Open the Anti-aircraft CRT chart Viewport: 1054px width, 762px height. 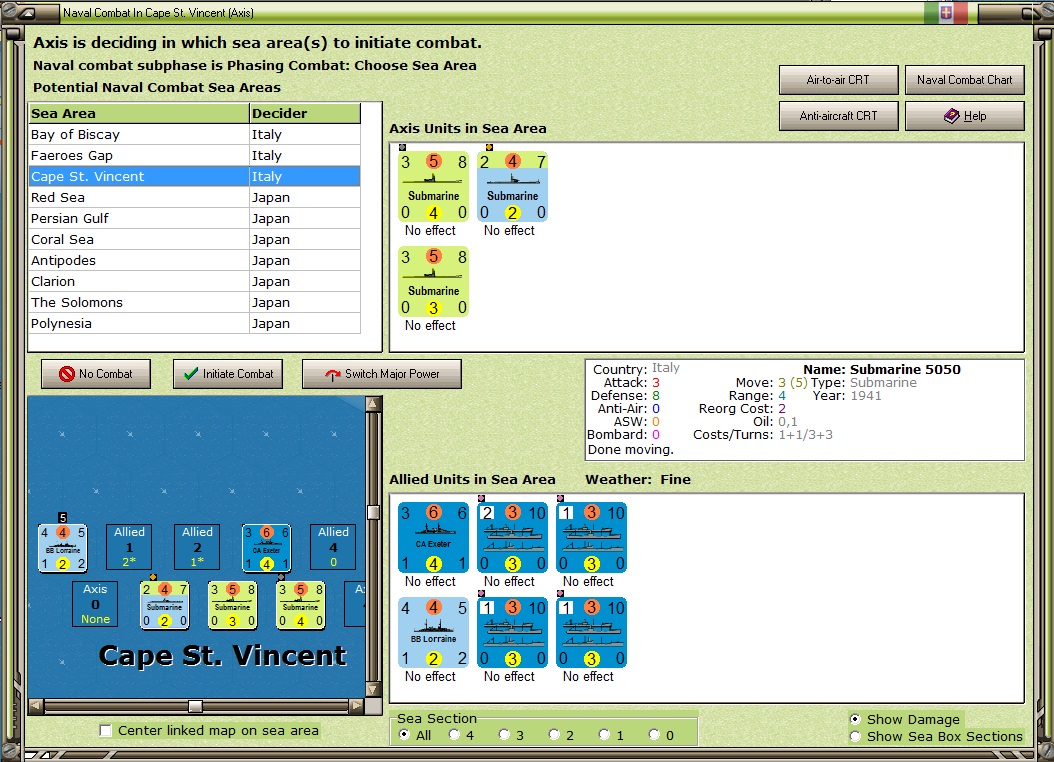pos(838,116)
